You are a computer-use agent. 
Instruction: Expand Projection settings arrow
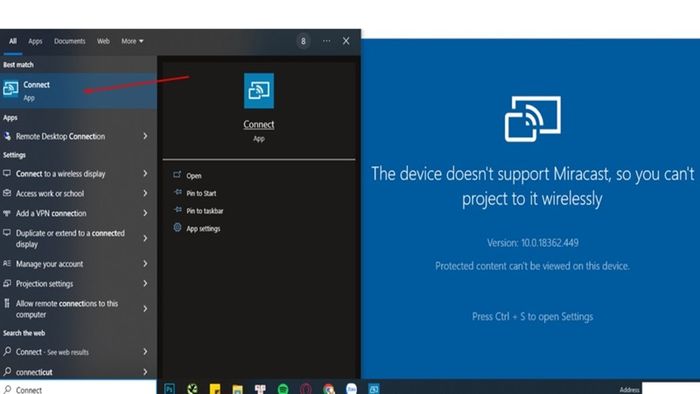[x=146, y=283]
